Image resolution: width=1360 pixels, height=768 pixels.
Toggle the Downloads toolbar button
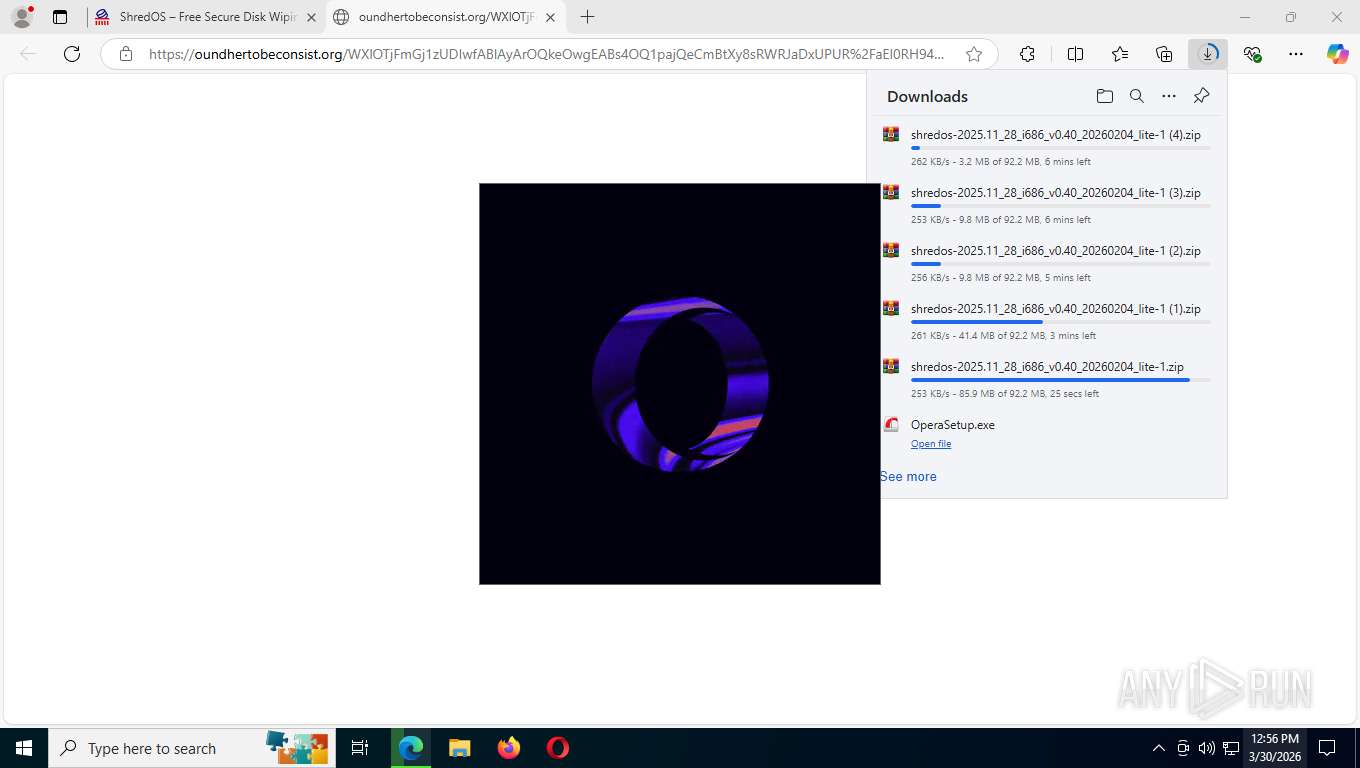pos(1208,54)
